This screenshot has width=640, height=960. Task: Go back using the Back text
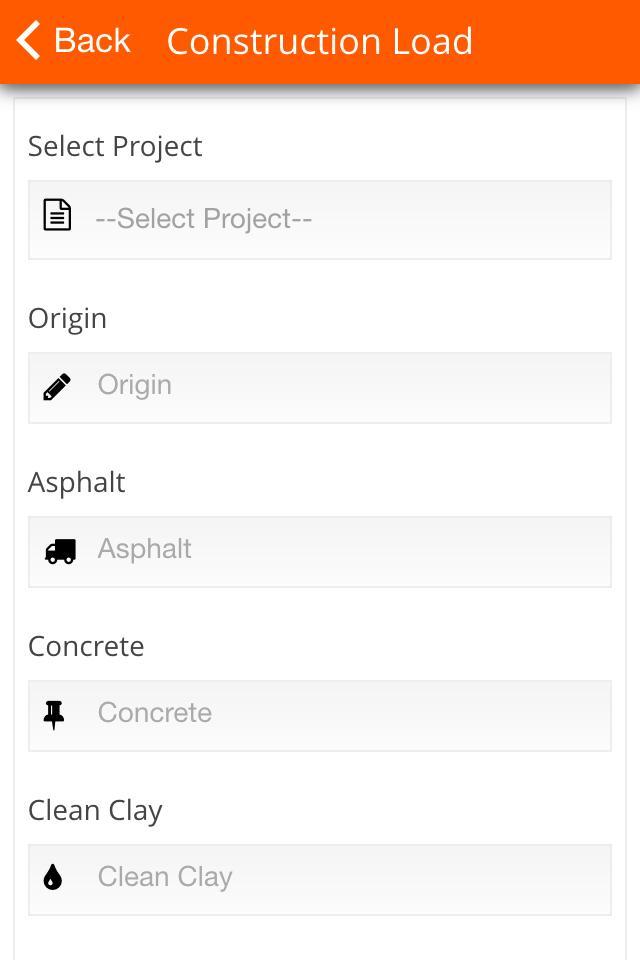click(x=92, y=41)
